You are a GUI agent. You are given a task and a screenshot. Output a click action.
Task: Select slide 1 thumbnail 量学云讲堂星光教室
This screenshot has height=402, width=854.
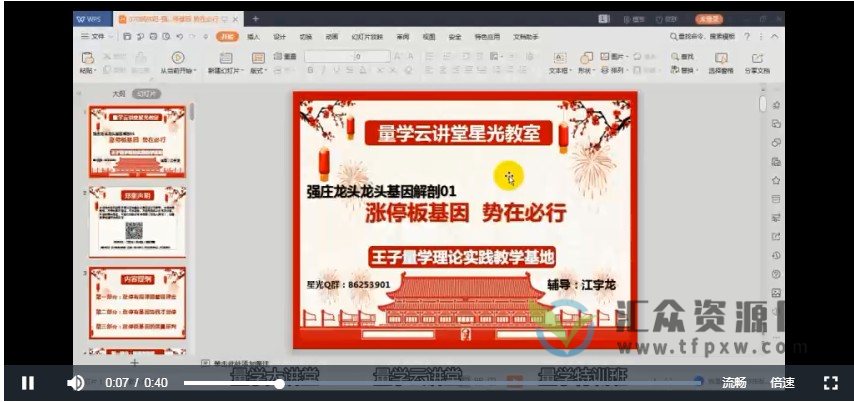(137, 142)
